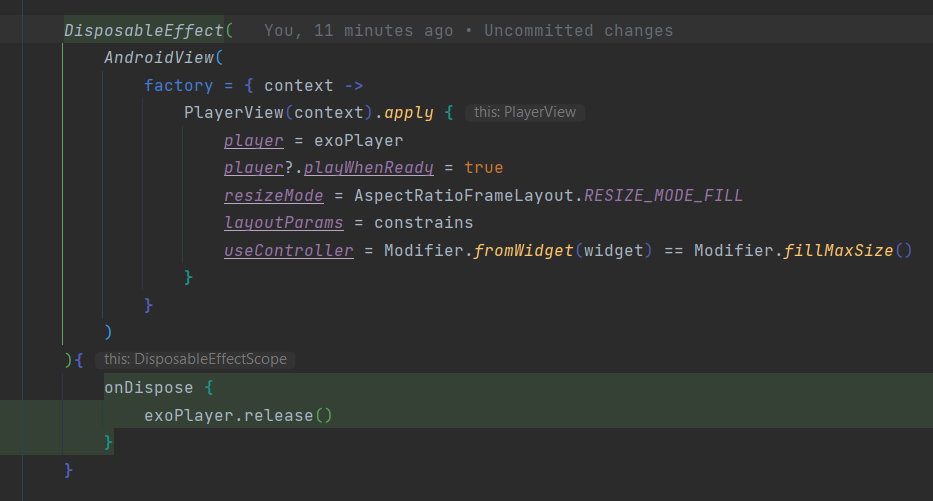933x501 pixels.
Task: Click the playWhenReady property
Action: pos(368,168)
